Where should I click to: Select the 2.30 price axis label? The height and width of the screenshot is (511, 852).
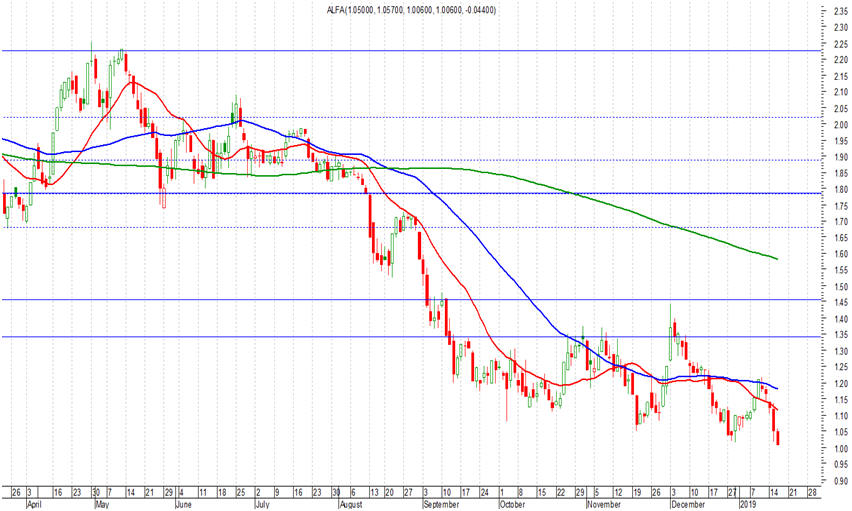pyautogui.click(x=841, y=27)
